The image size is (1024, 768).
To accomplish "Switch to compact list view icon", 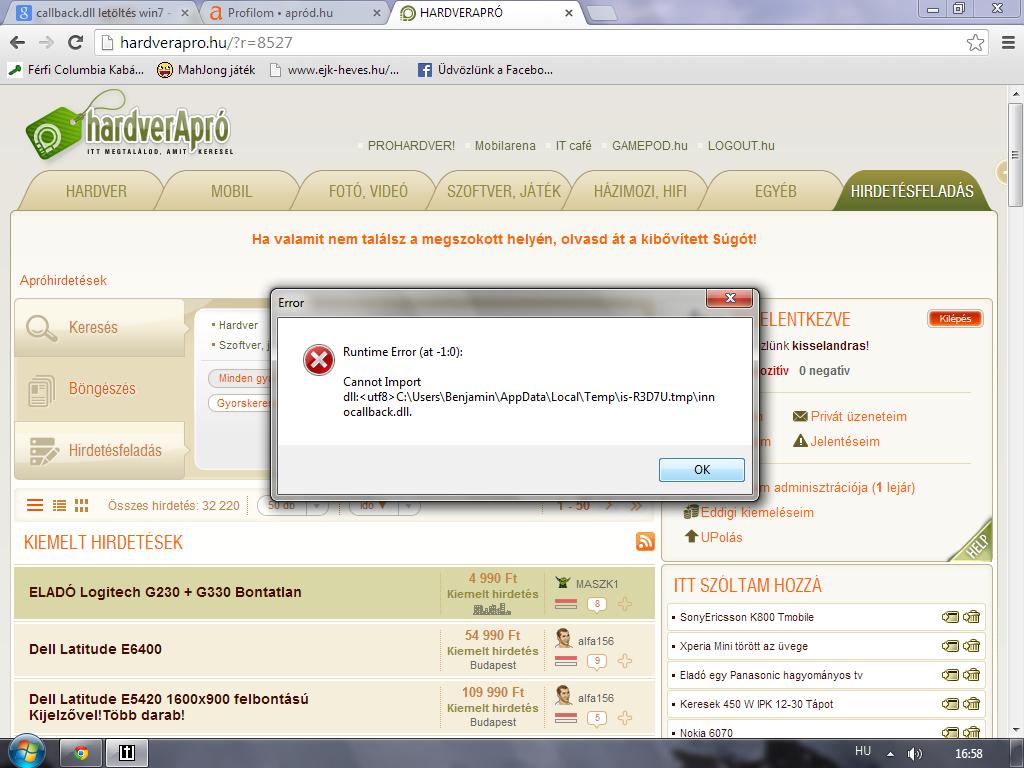I will 59,505.
